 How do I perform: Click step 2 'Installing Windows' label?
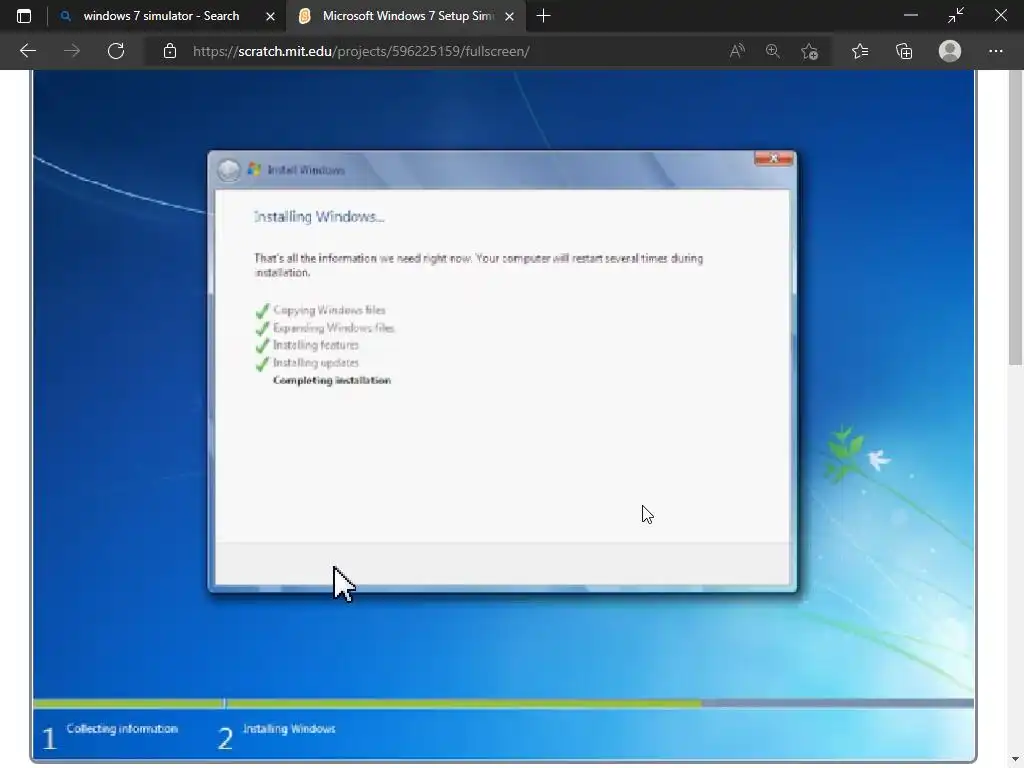pyautogui.click(x=289, y=729)
